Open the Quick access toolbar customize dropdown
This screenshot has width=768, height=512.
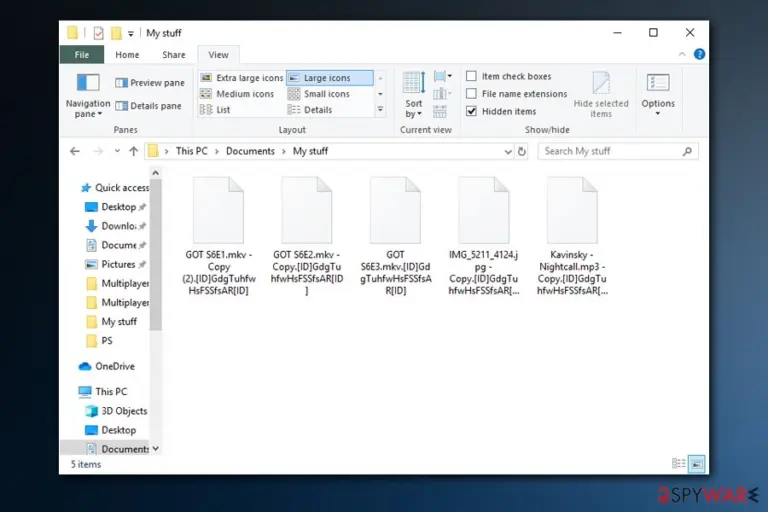(131, 34)
